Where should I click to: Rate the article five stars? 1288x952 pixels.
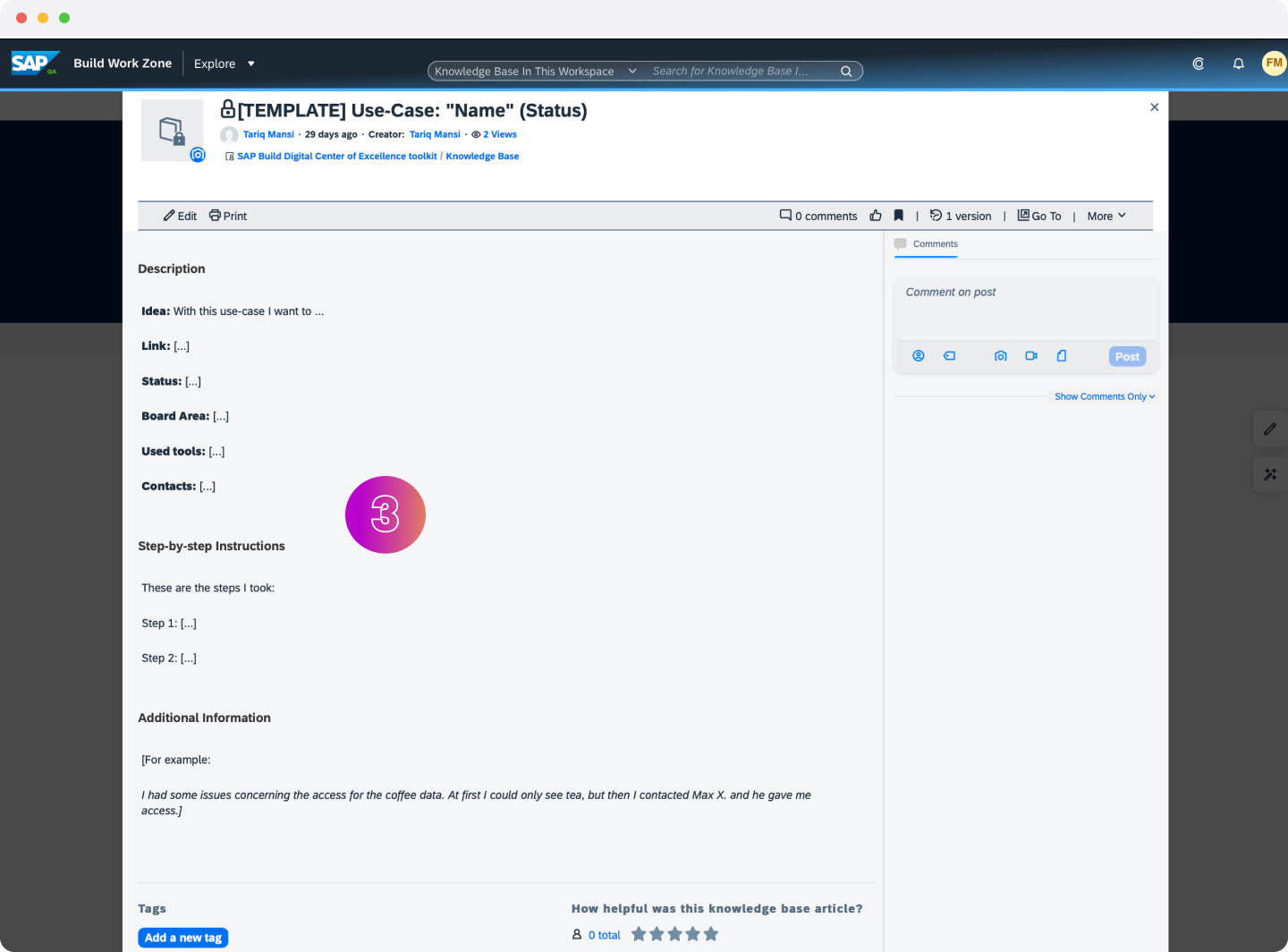(711, 934)
